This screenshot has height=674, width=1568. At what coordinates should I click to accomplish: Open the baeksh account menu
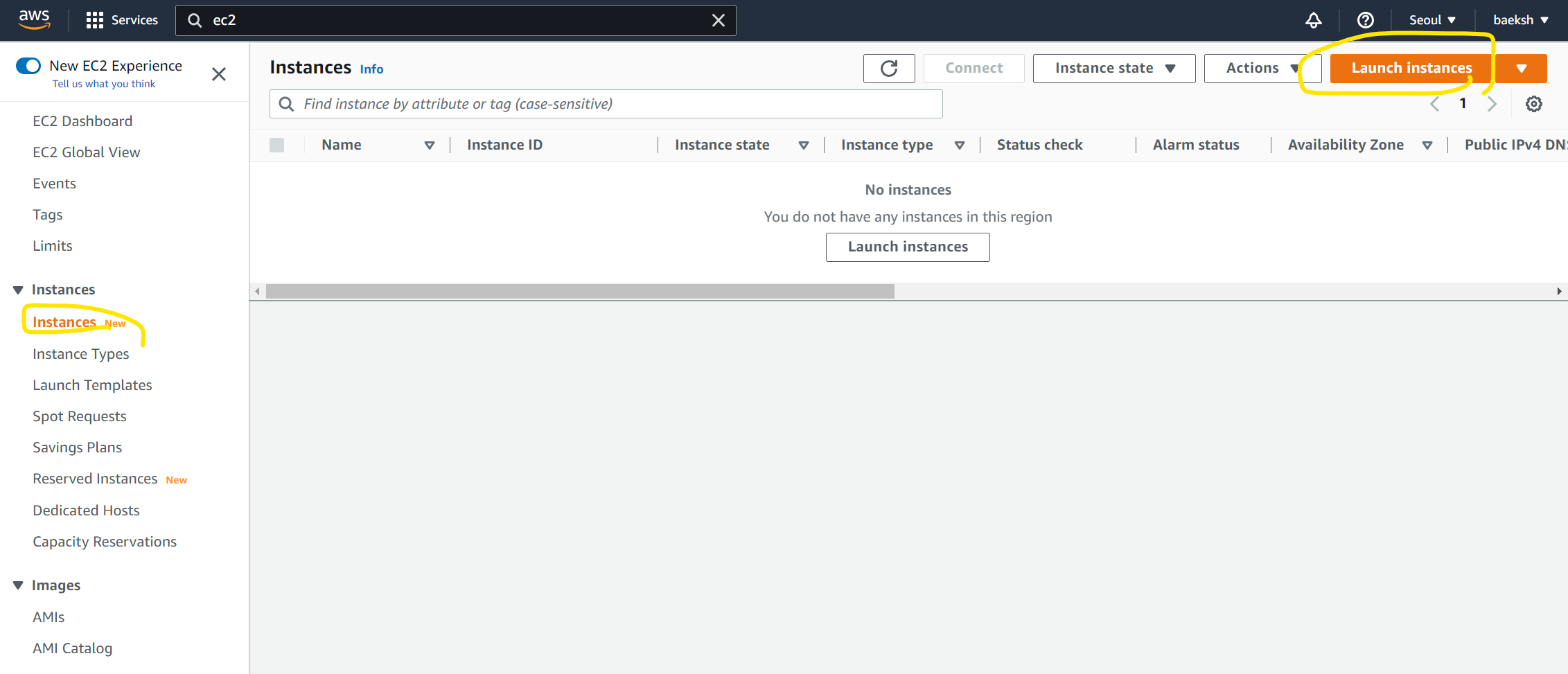(1520, 20)
